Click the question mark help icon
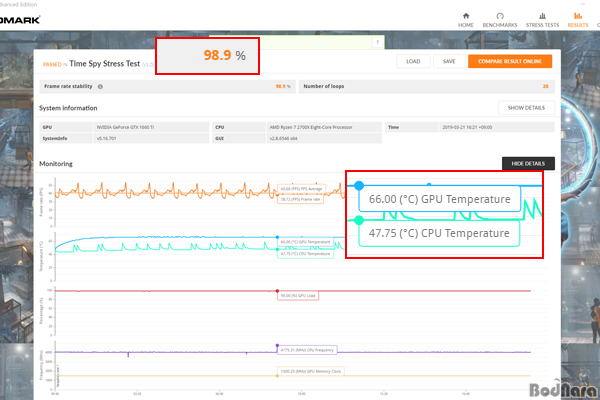 [378, 42]
